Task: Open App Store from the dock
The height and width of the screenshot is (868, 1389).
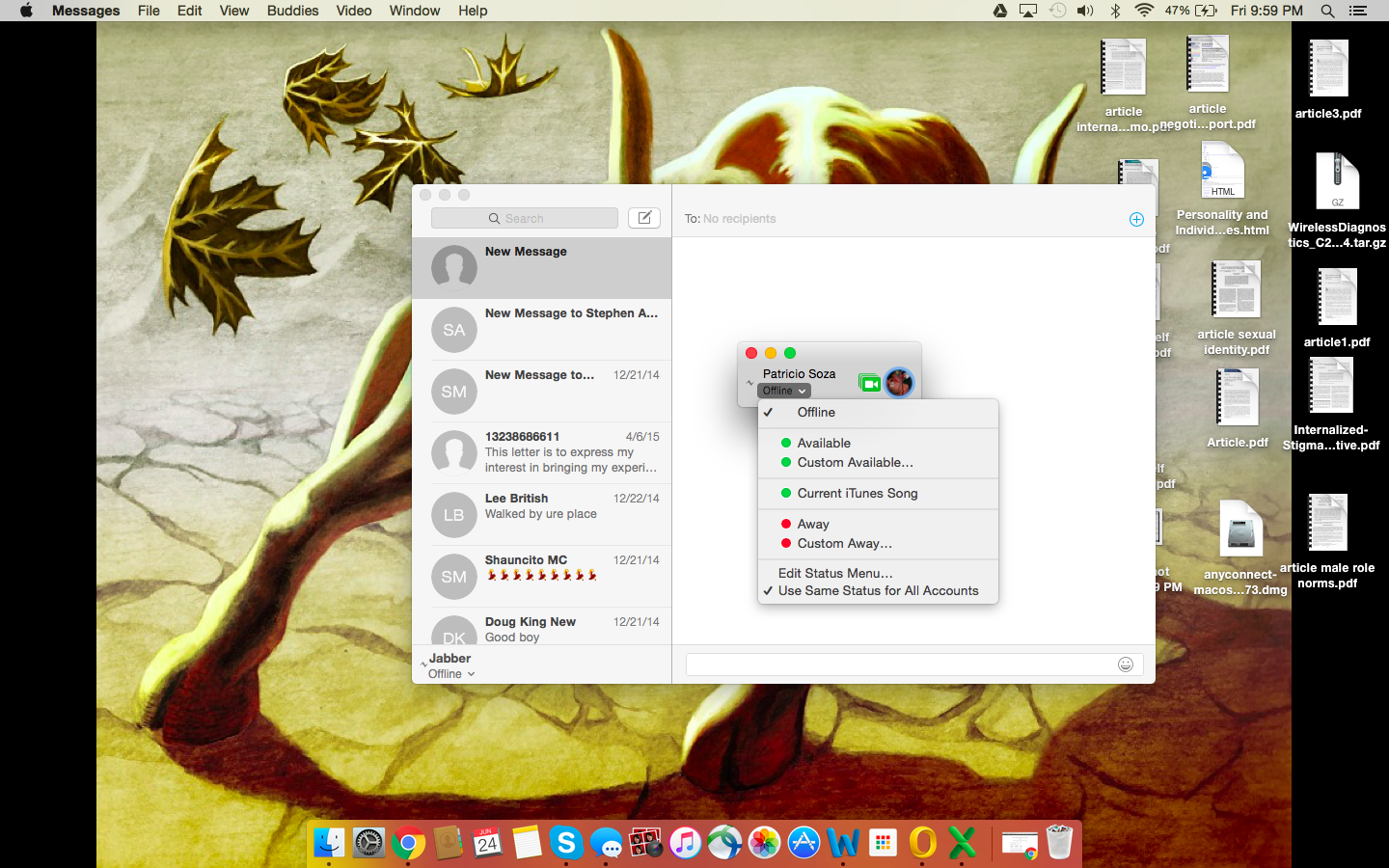Action: click(x=803, y=843)
